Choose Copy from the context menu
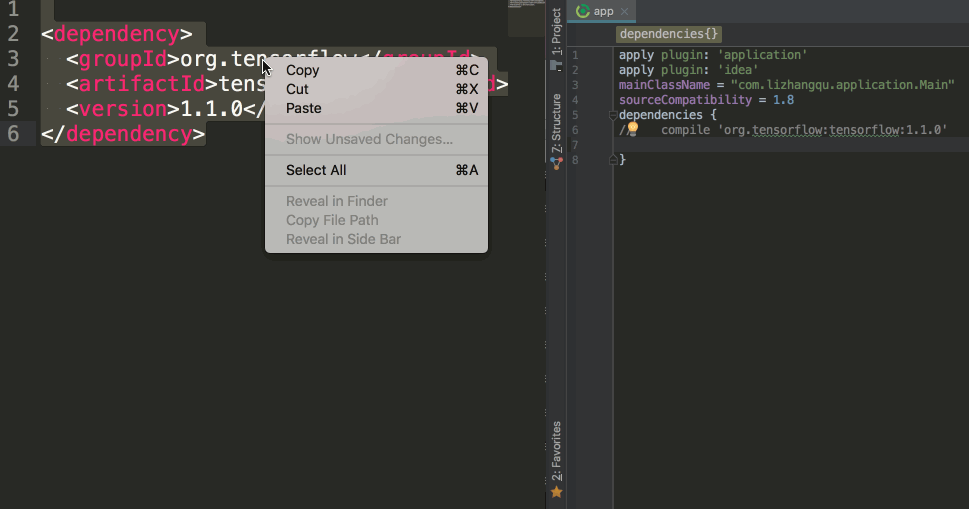 point(303,70)
